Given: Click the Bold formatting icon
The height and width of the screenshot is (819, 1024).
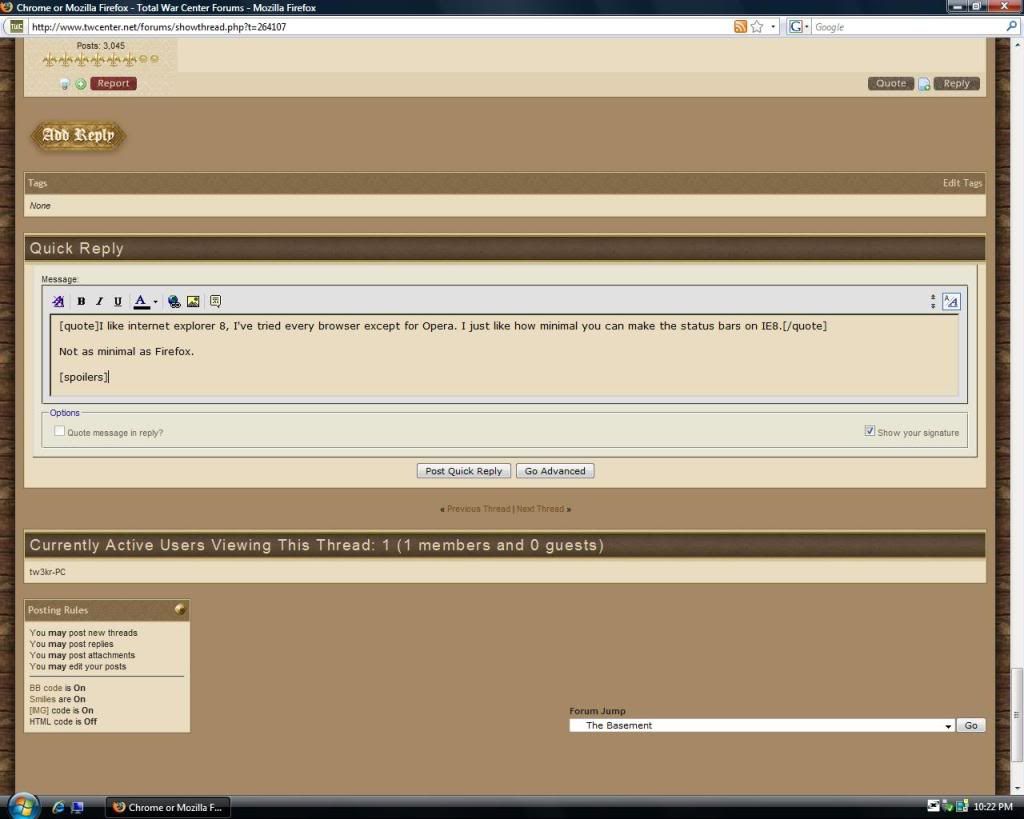Looking at the screenshot, I should [x=81, y=301].
